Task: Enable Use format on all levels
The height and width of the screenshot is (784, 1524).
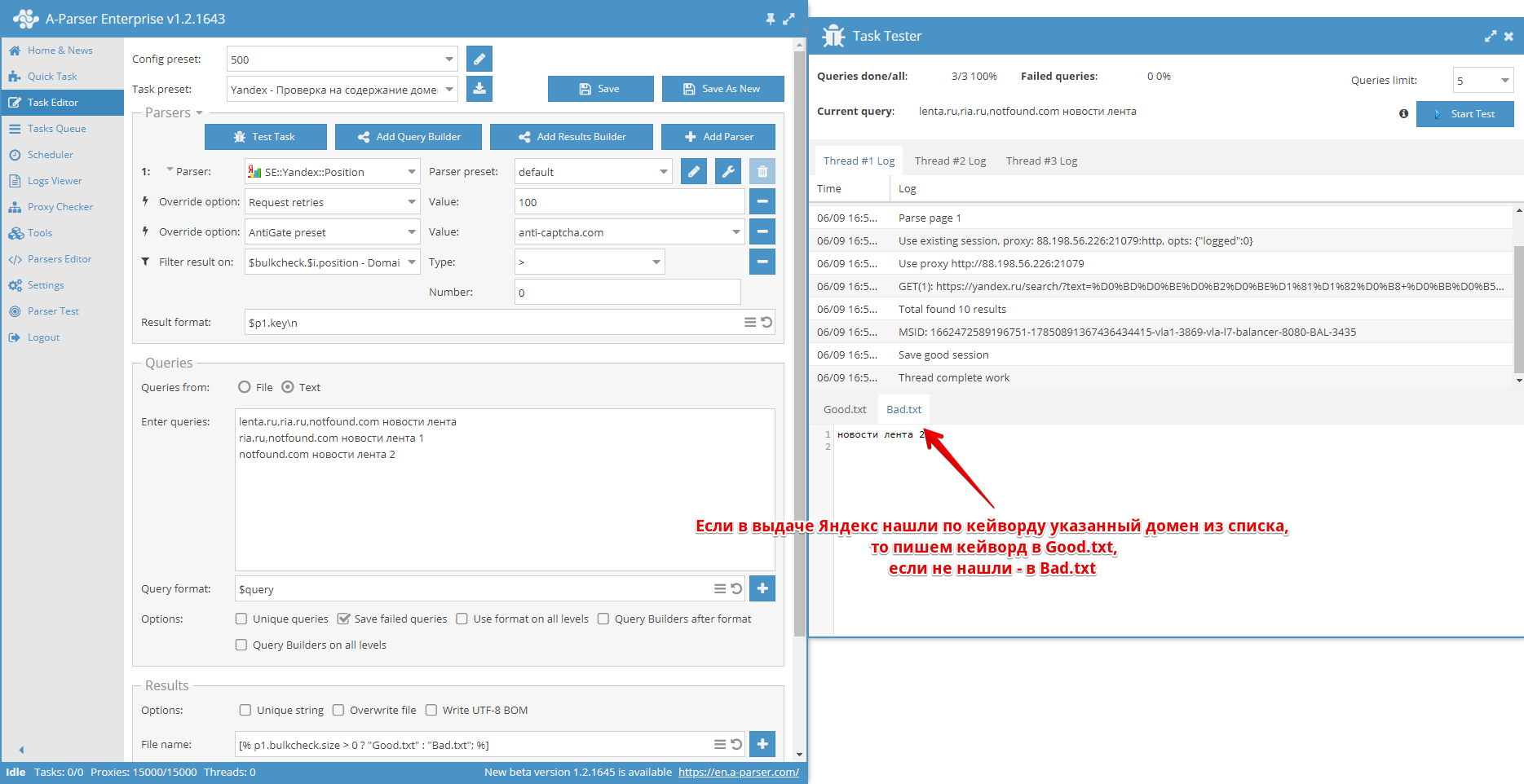Action: pyautogui.click(x=462, y=619)
